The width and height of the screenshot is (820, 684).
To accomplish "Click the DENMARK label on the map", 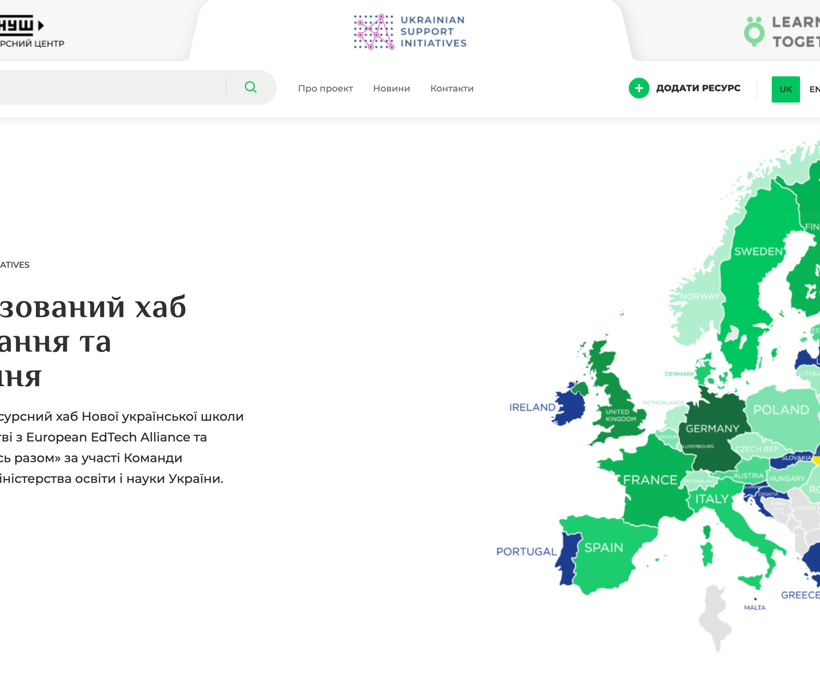I will (x=679, y=374).
